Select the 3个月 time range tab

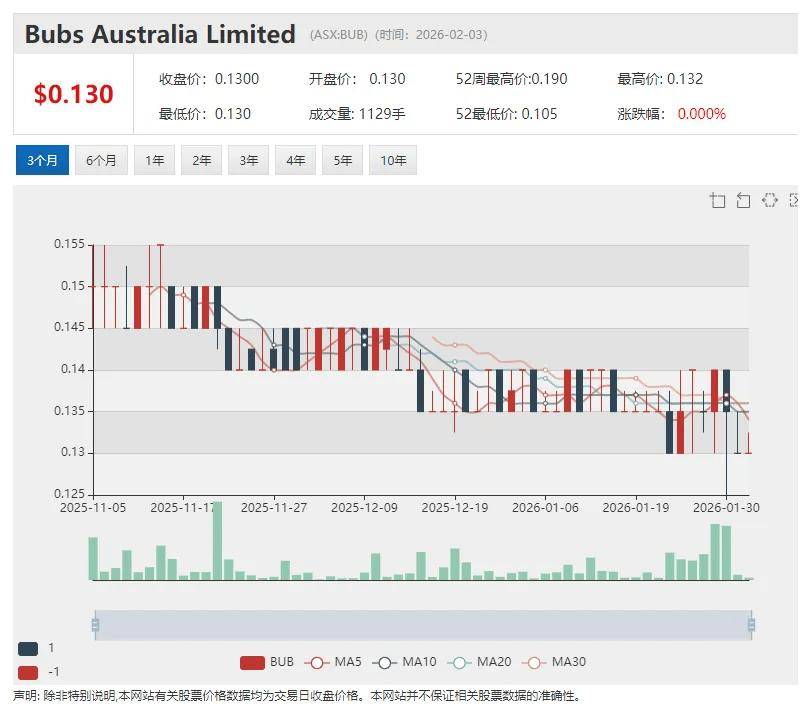point(42,160)
